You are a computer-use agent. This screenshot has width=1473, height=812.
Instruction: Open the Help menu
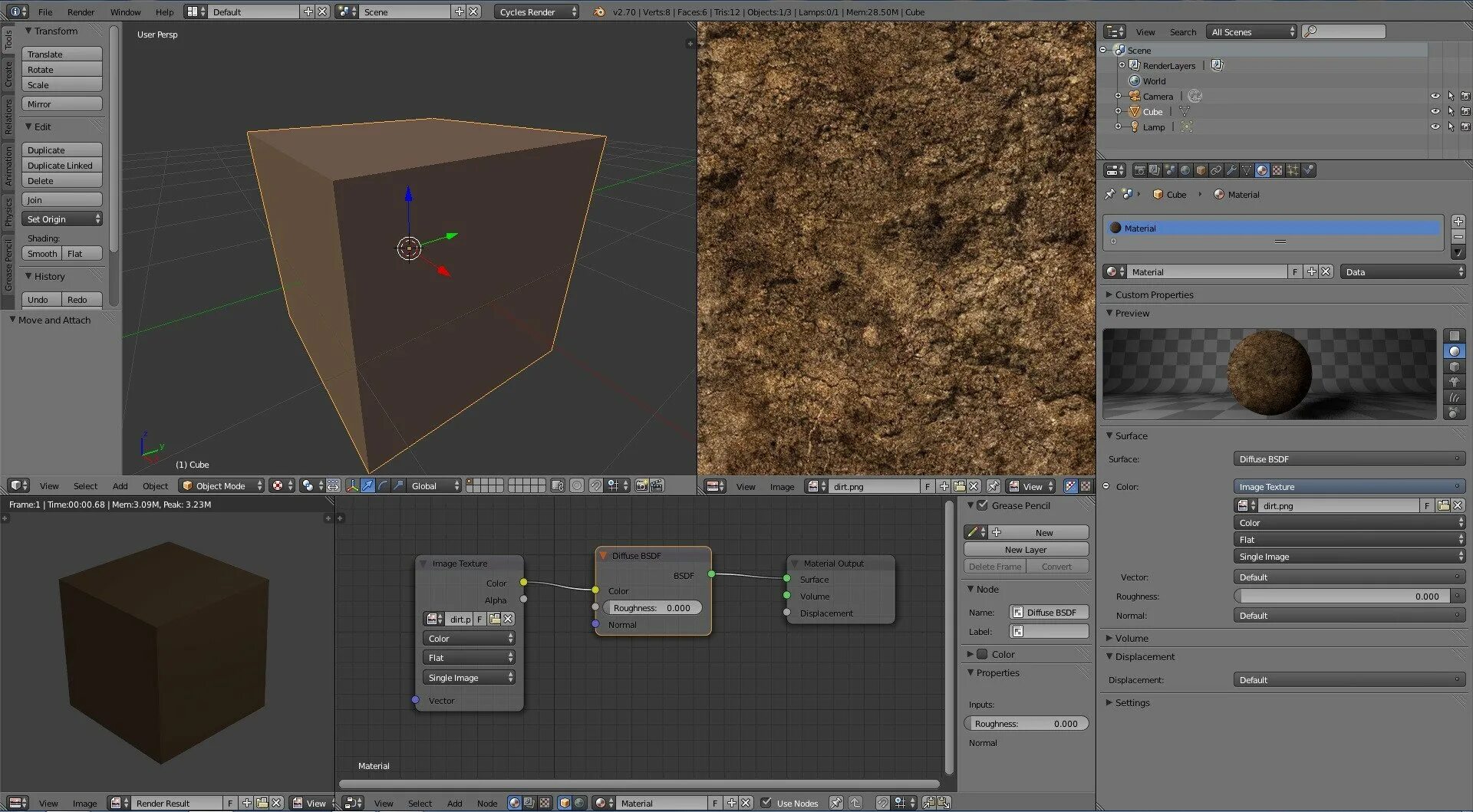tap(164, 12)
